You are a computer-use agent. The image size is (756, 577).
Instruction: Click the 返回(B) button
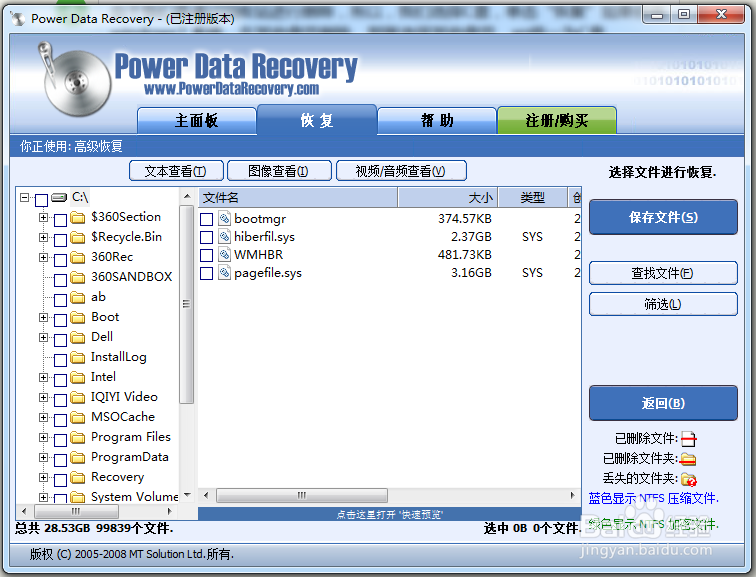pos(663,403)
